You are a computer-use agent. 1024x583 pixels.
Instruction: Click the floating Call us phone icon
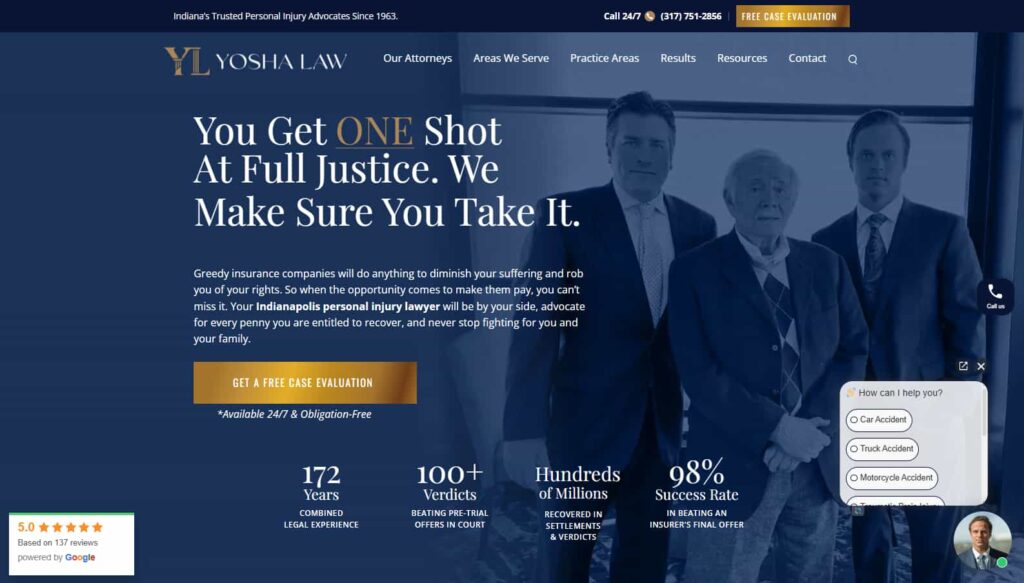click(995, 296)
